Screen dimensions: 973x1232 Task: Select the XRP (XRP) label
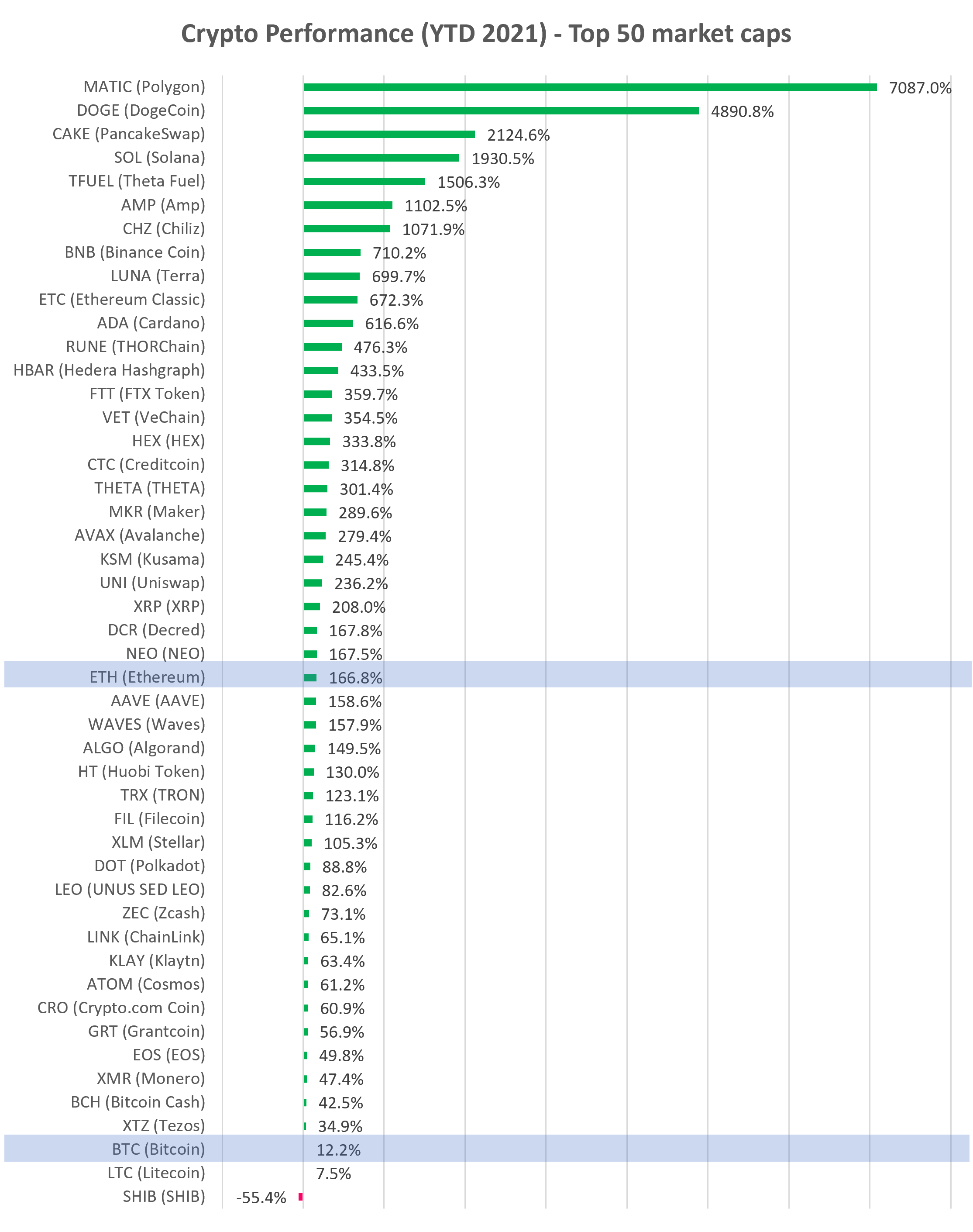(x=169, y=606)
